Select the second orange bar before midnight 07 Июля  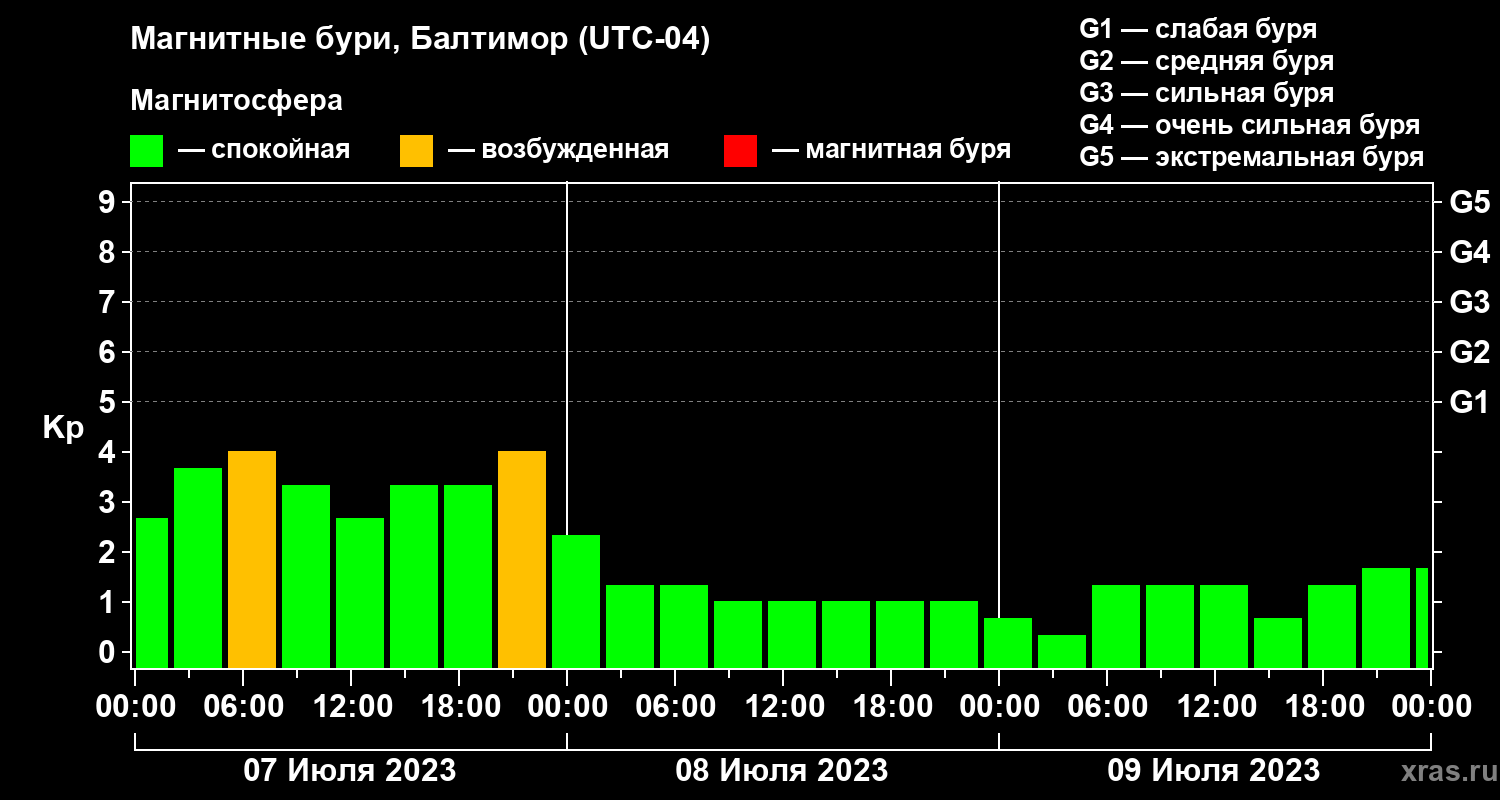tap(522, 560)
